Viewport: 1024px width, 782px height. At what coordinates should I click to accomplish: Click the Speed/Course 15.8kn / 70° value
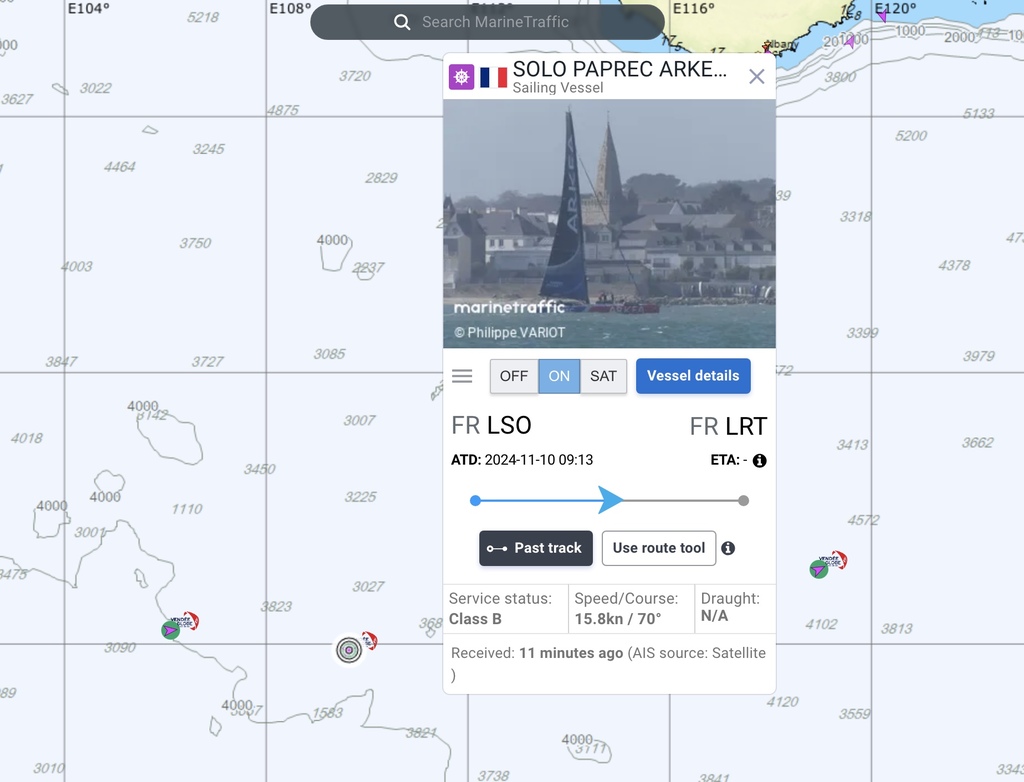tap(618, 619)
